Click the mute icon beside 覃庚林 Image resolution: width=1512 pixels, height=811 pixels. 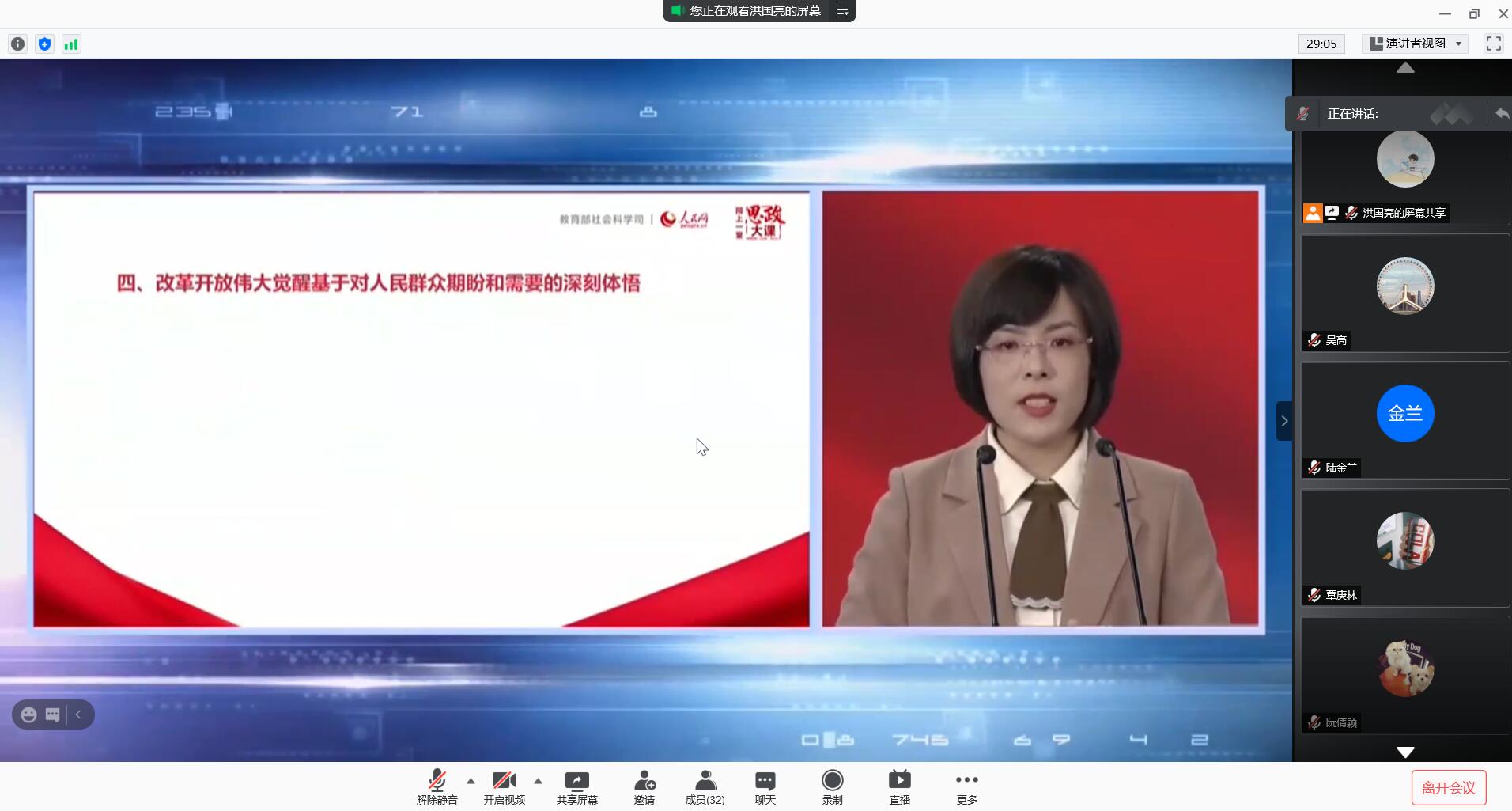1314,595
